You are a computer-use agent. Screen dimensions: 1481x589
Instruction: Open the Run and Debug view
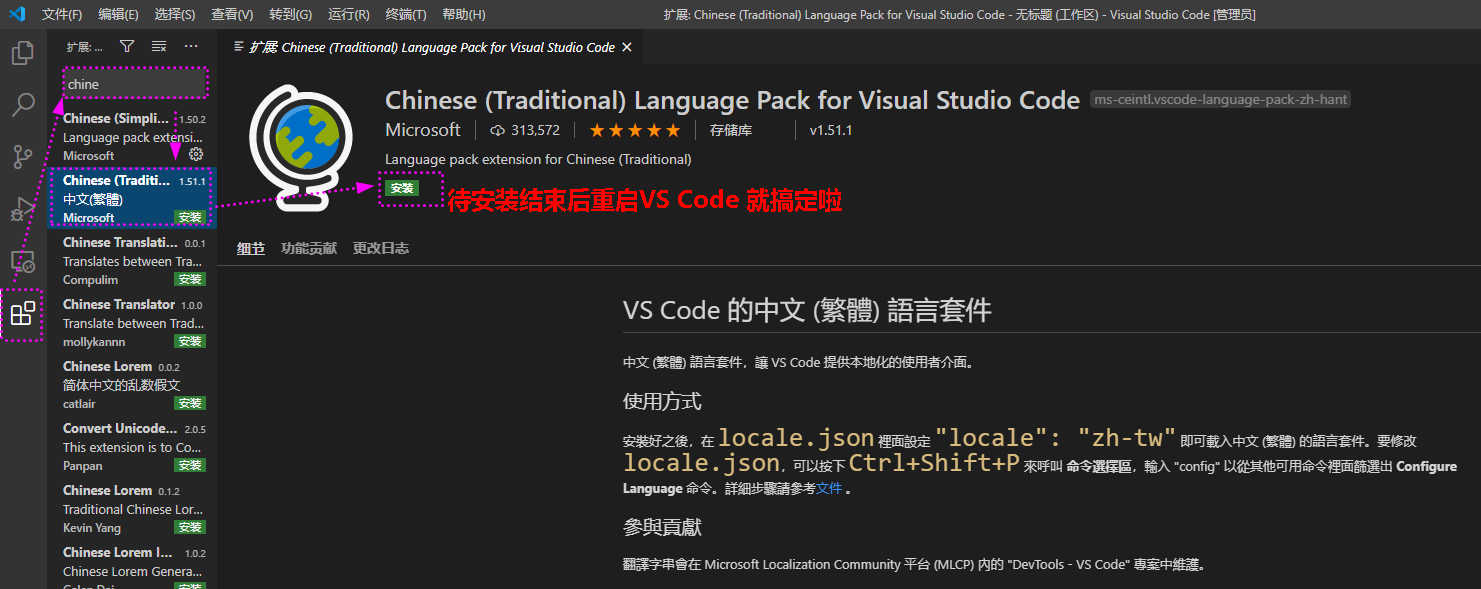point(22,209)
